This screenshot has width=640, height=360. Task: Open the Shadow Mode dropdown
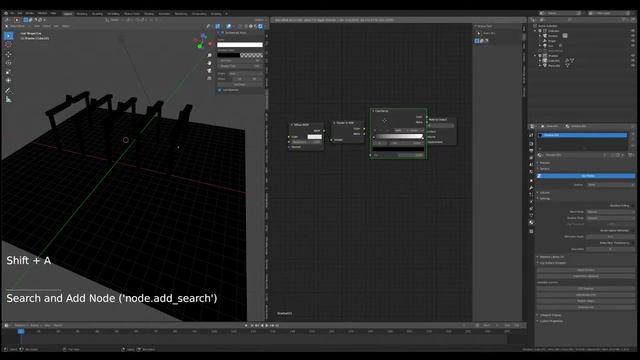[x=611, y=218]
